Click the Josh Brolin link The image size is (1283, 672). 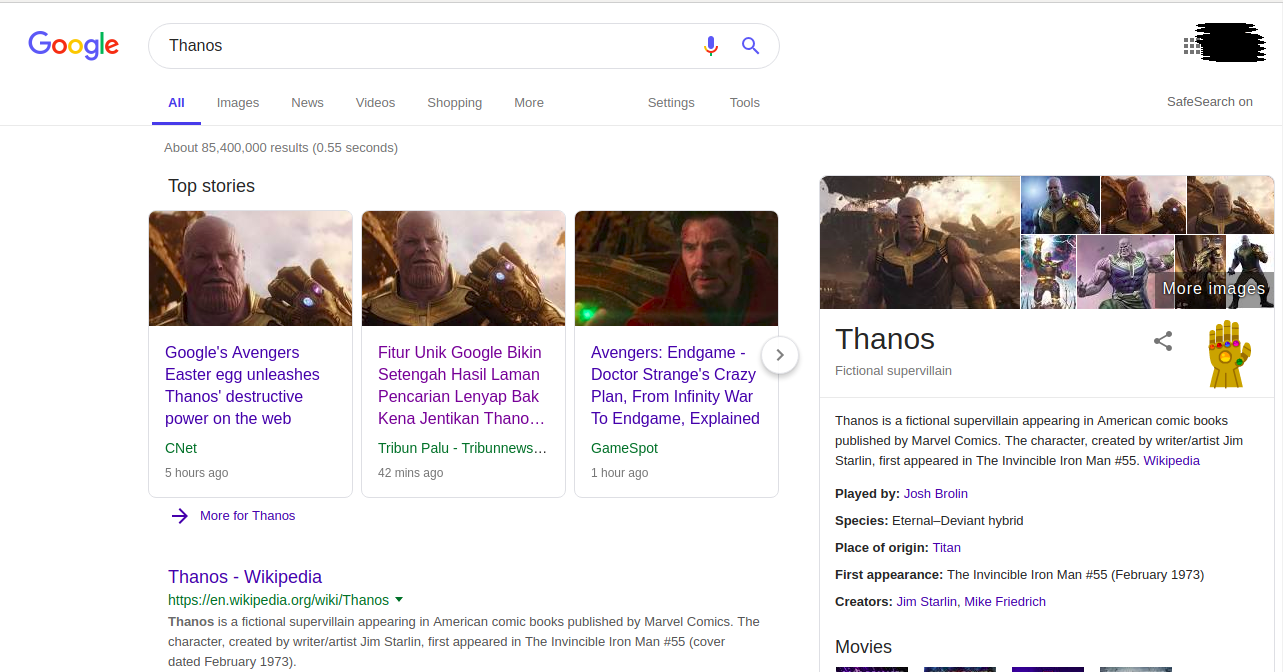(x=935, y=493)
